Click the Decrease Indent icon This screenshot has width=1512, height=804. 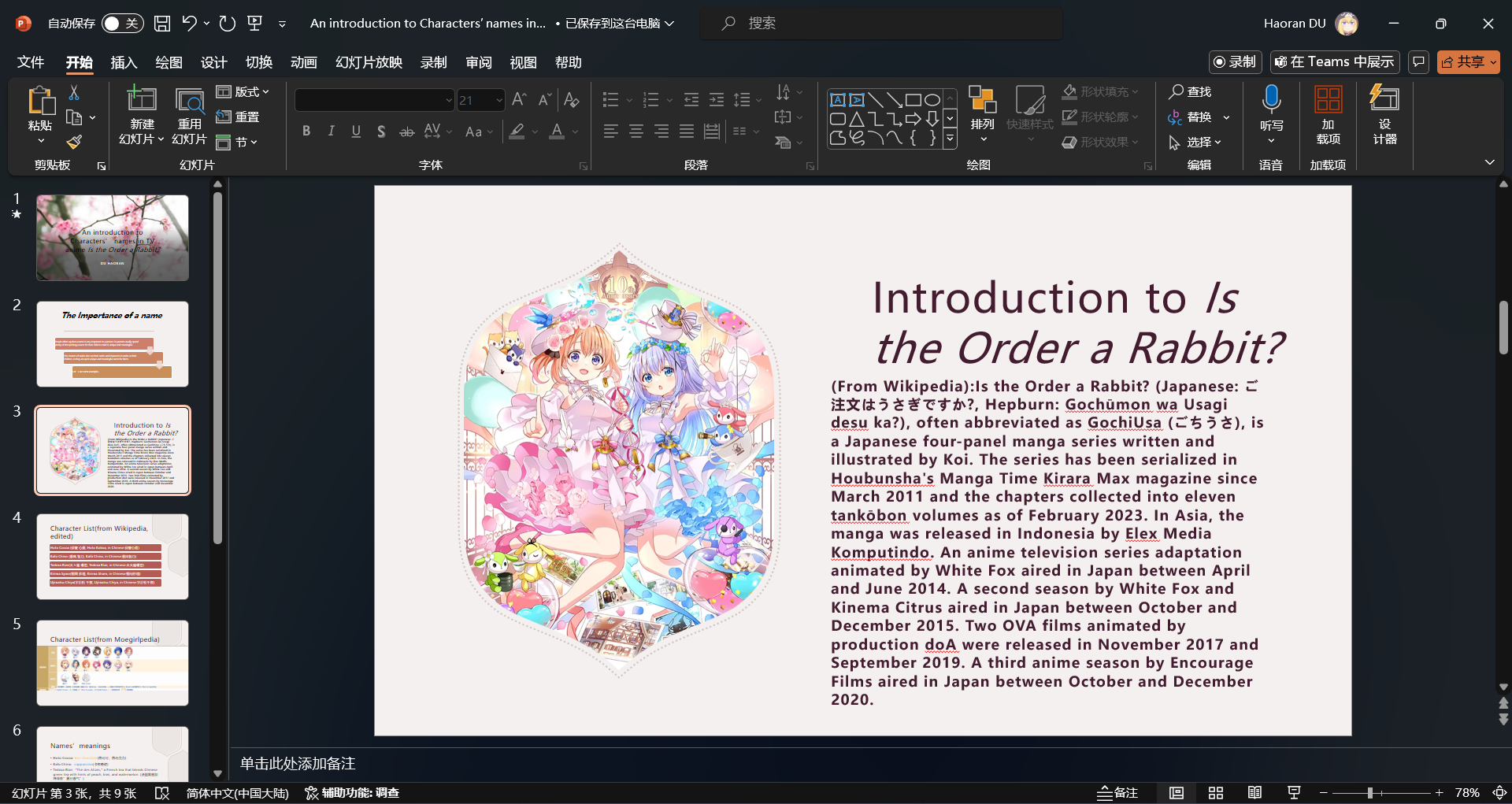click(691, 99)
